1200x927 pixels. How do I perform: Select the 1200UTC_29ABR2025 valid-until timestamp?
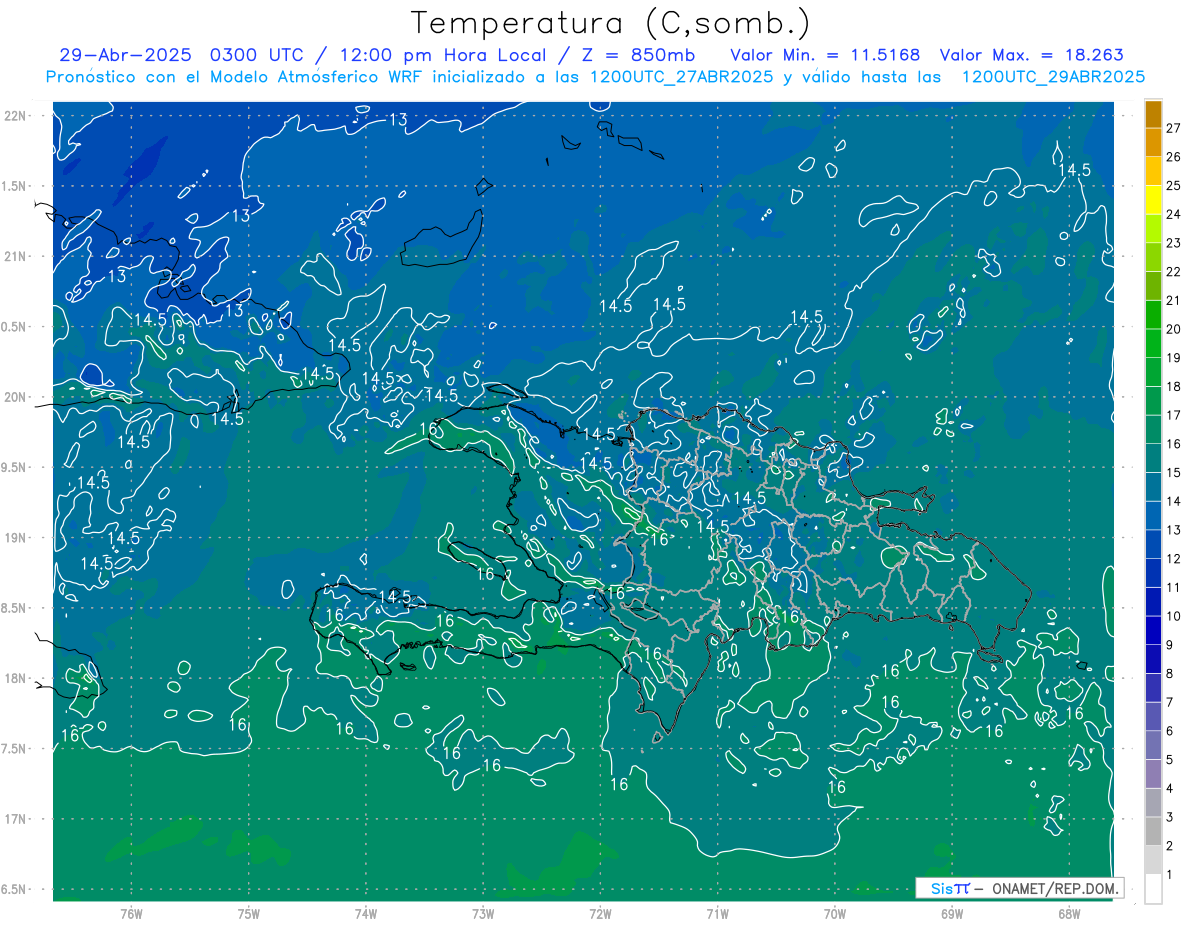1053,77
